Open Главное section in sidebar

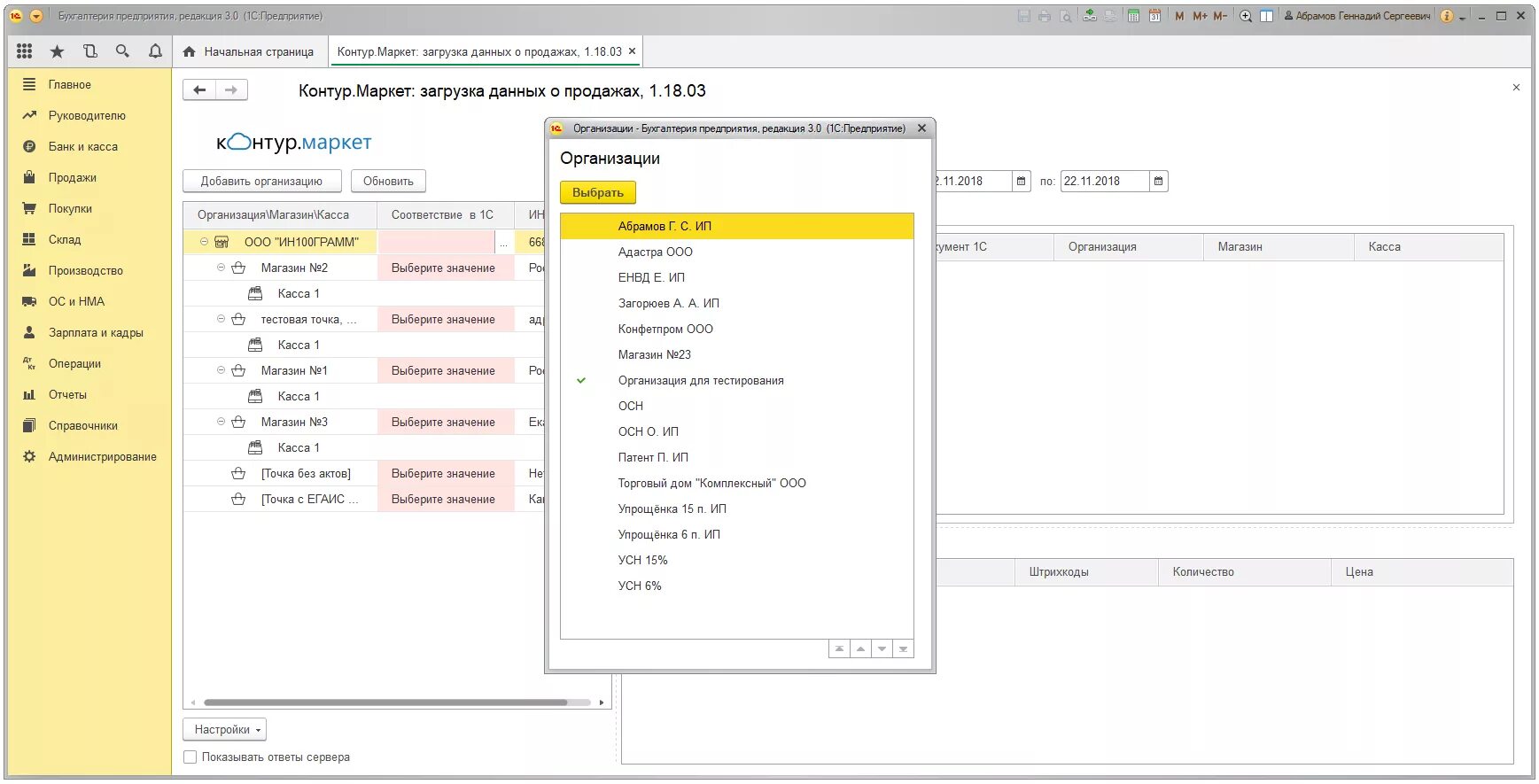(x=70, y=84)
